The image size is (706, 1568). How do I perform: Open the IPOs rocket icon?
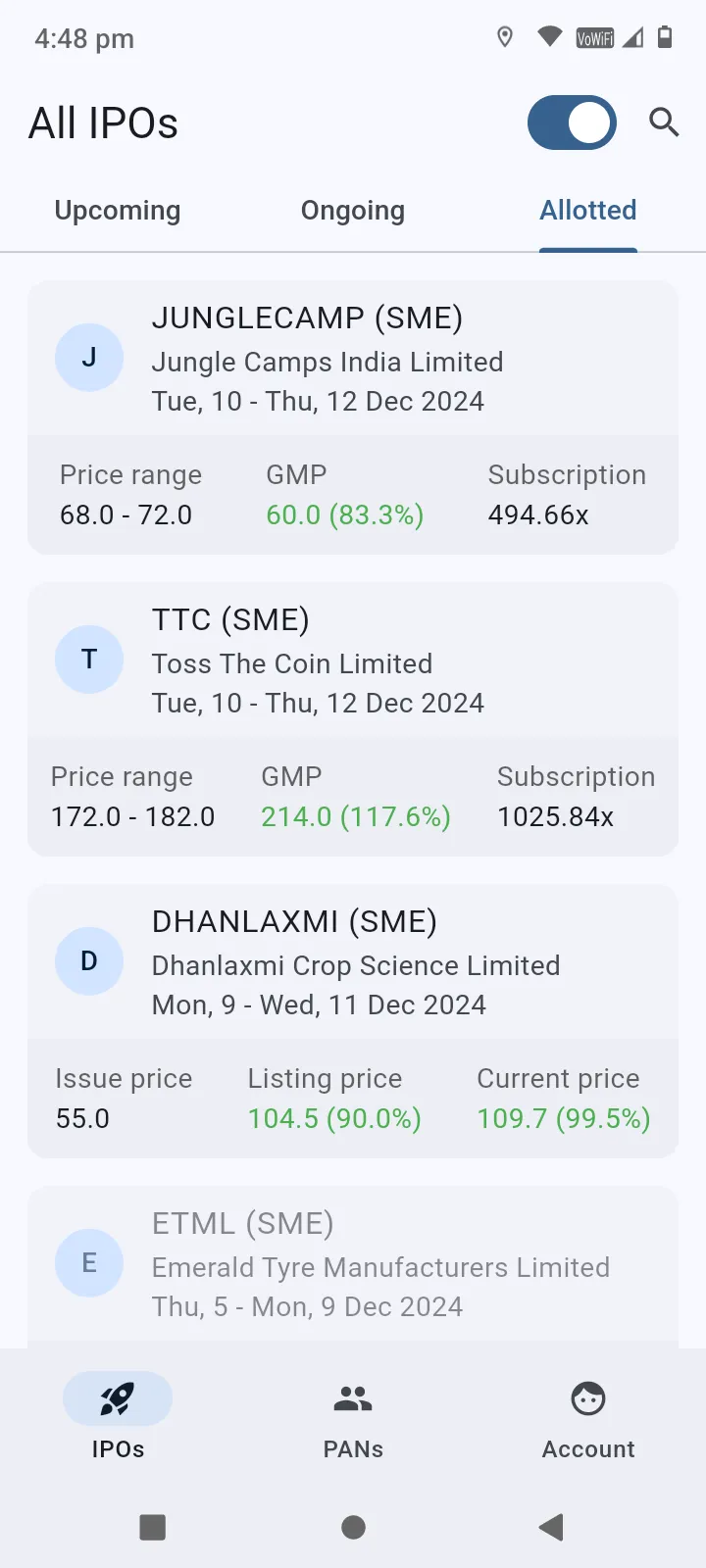(118, 1398)
